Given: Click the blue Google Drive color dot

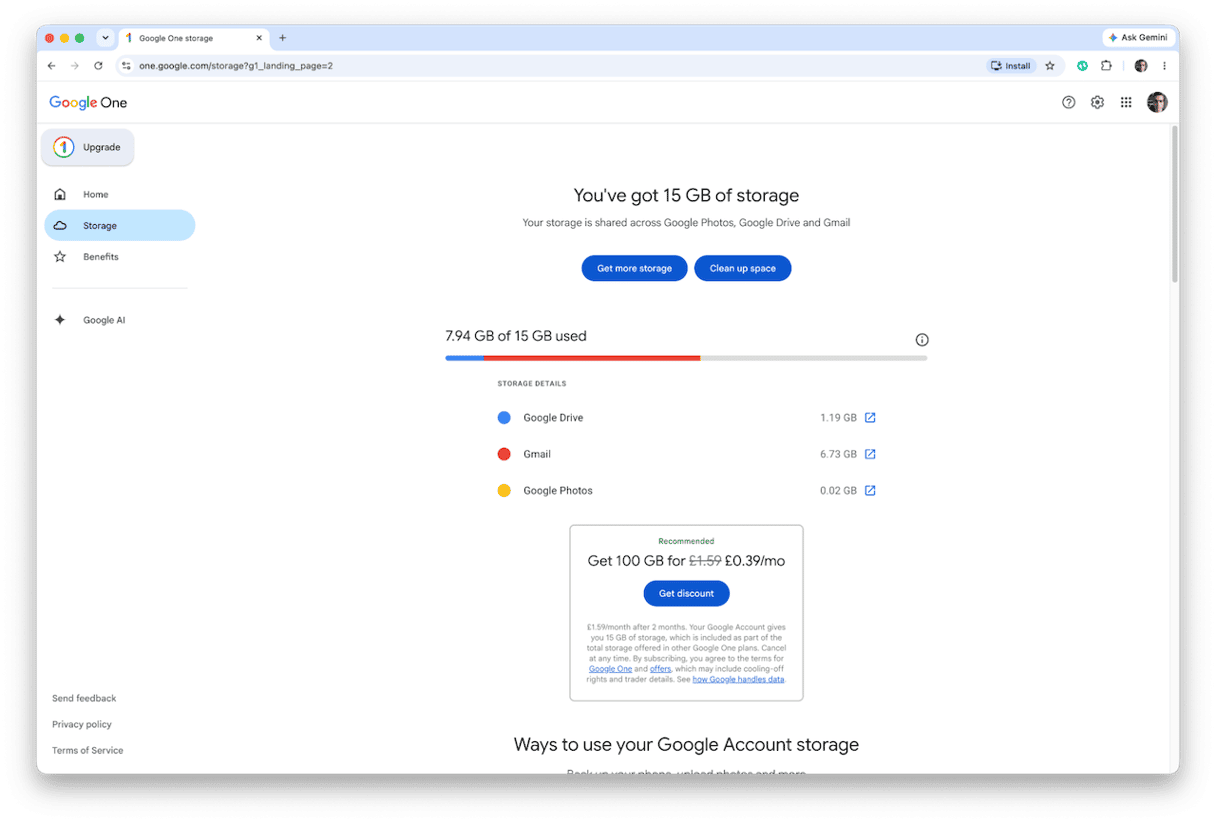Looking at the screenshot, I should click(504, 418).
